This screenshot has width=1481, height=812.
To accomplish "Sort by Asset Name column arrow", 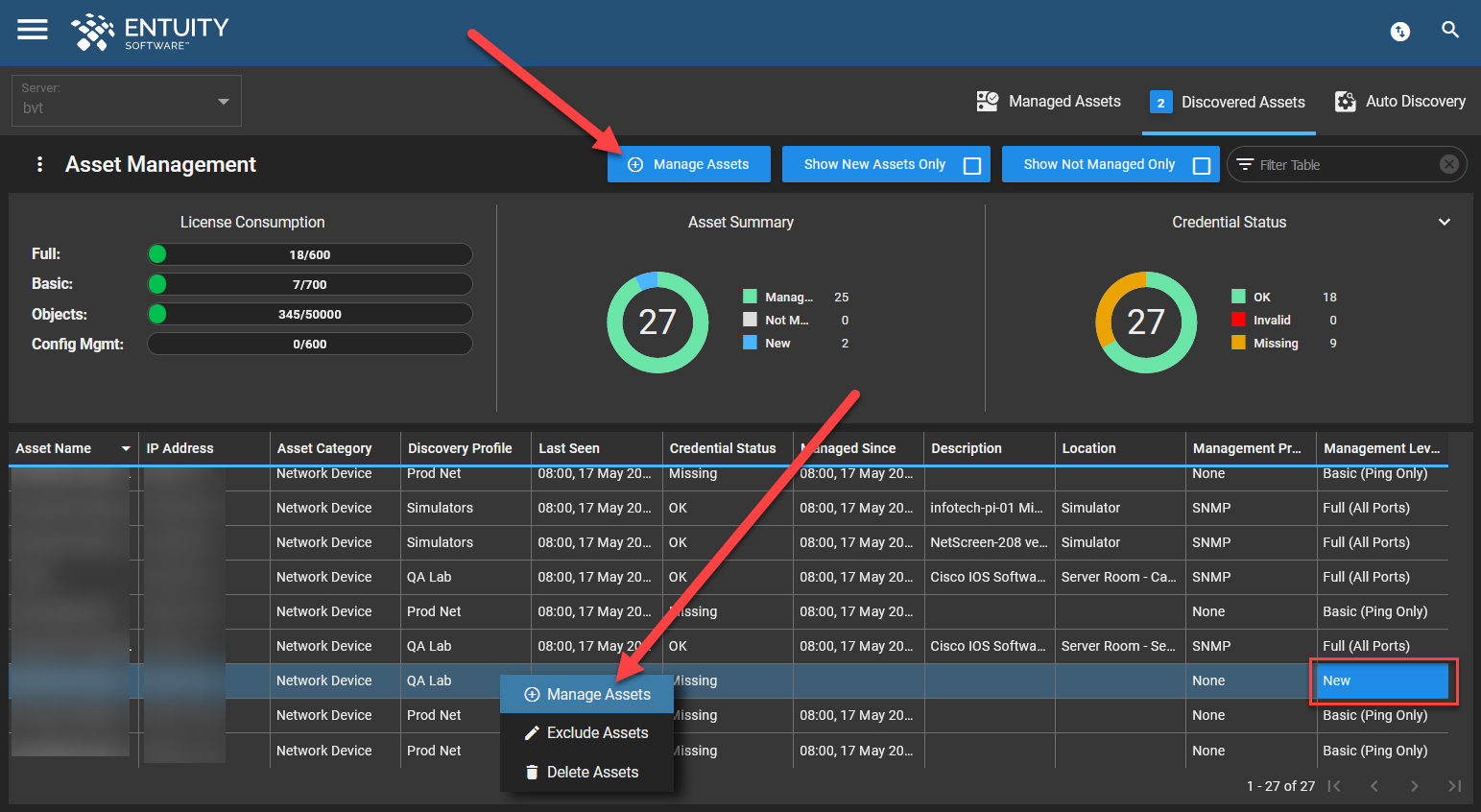I will [x=126, y=448].
